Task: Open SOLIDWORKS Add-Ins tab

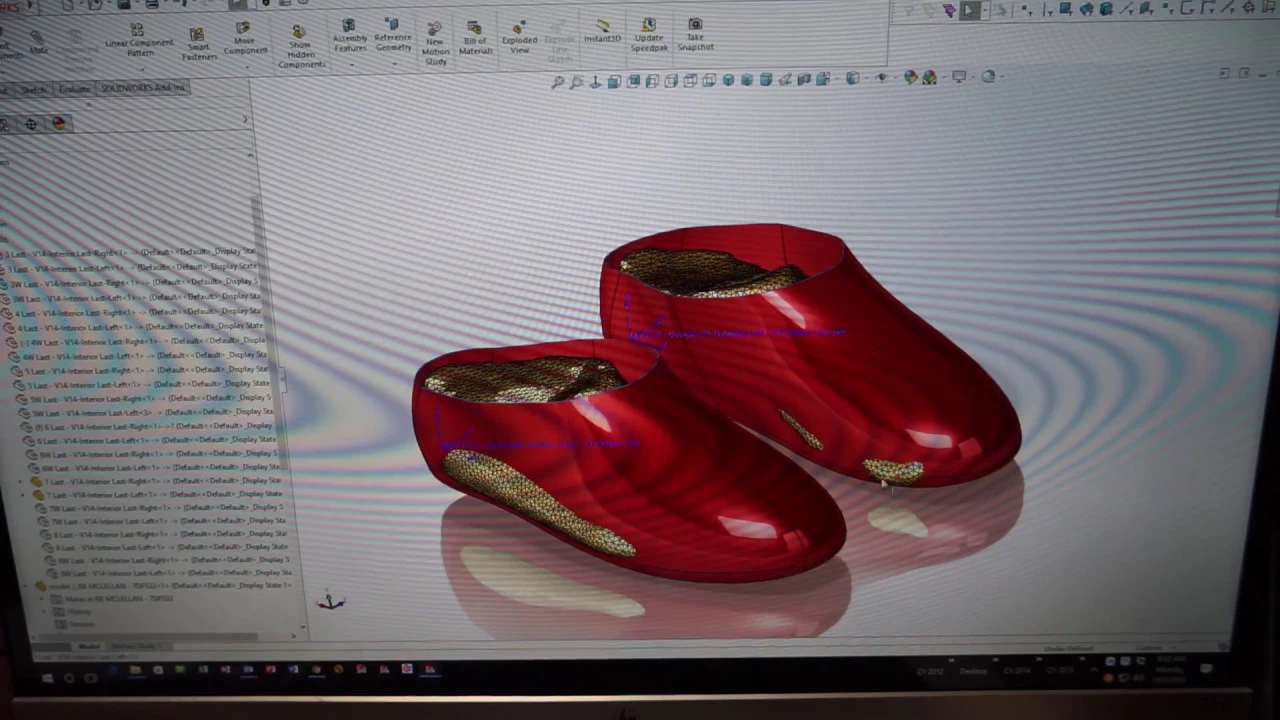Action: (x=142, y=88)
